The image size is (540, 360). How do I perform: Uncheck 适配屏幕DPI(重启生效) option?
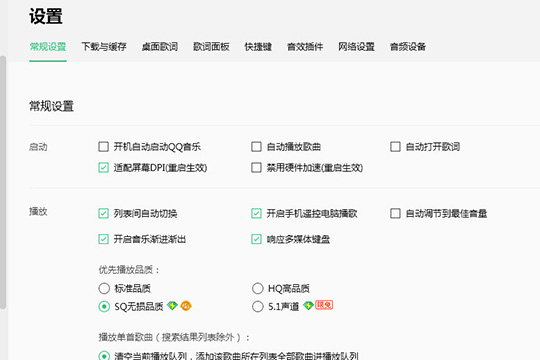pyautogui.click(x=103, y=168)
